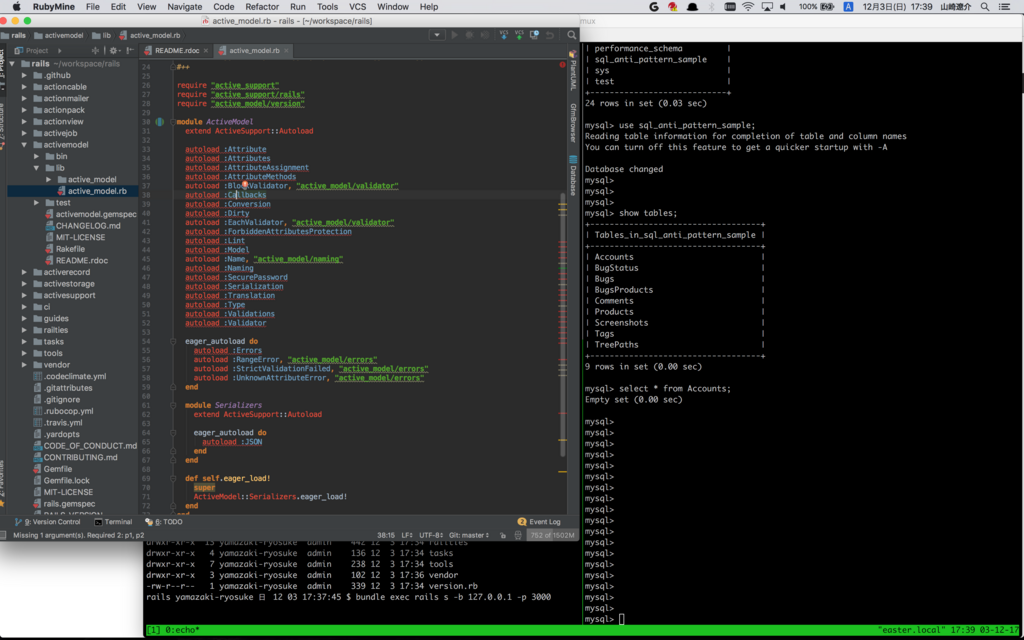Click the hide Project panel icon
Screen dimensions: 1024x640
coord(131,50)
